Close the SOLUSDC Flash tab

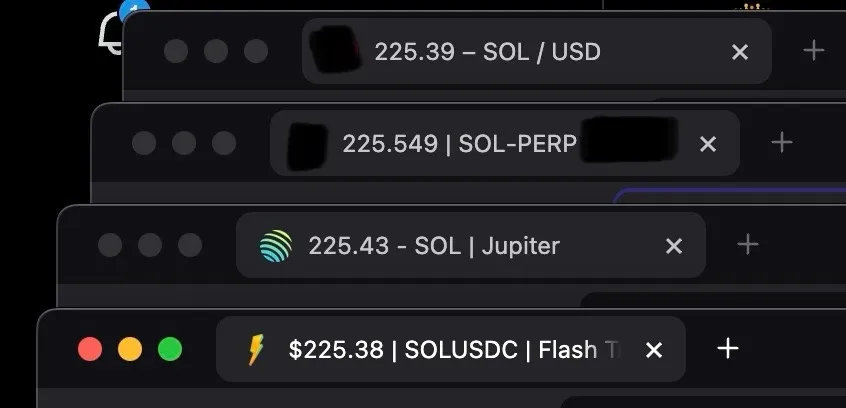654,350
